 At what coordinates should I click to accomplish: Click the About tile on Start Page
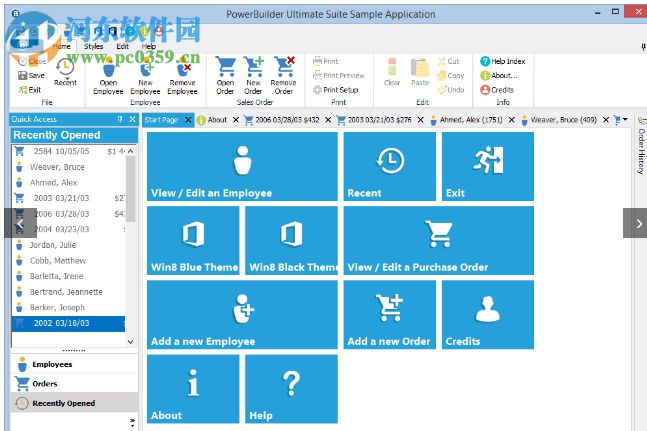click(x=193, y=389)
